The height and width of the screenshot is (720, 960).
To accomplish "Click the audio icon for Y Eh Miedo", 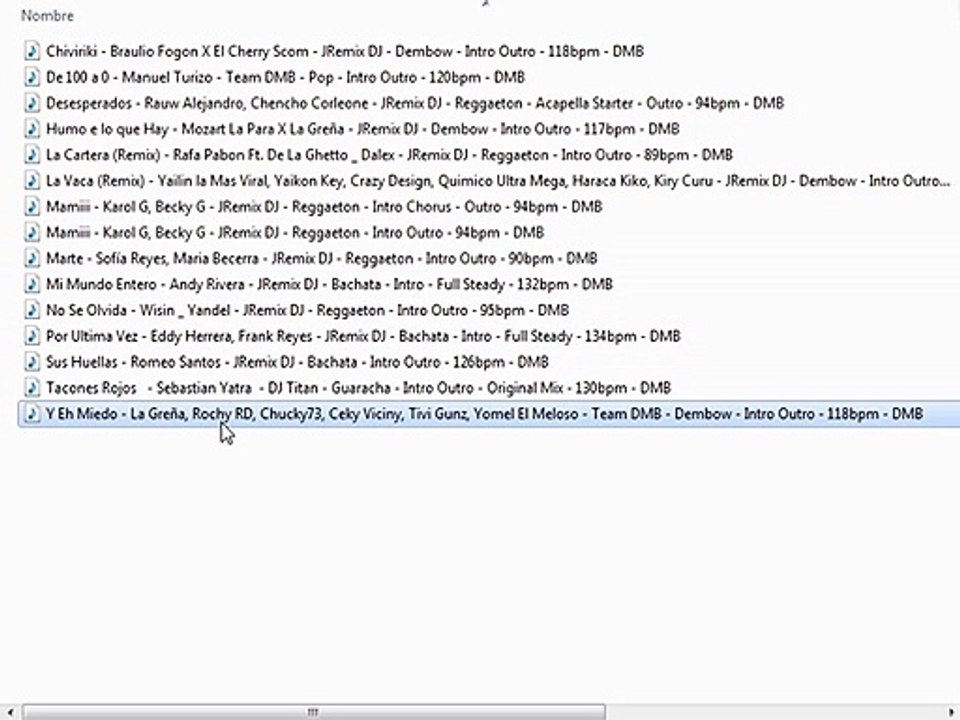I will coord(32,414).
